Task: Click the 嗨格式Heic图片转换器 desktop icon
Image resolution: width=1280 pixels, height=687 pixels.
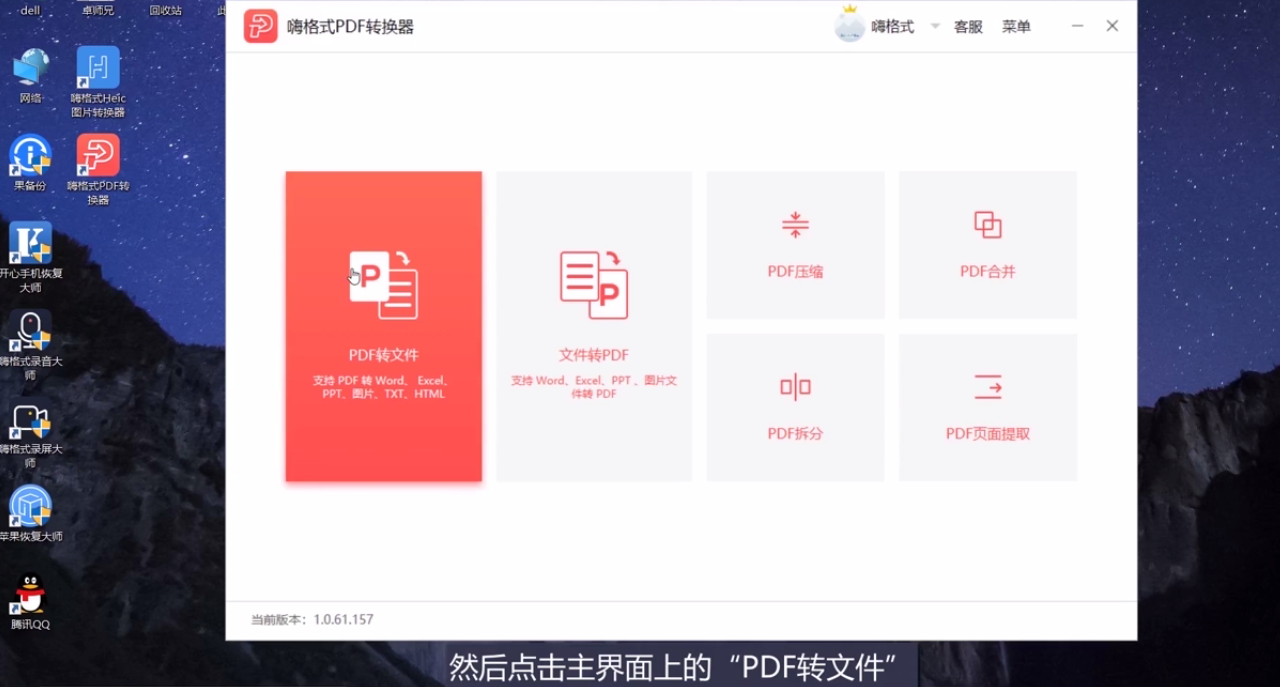Action: [98, 82]
